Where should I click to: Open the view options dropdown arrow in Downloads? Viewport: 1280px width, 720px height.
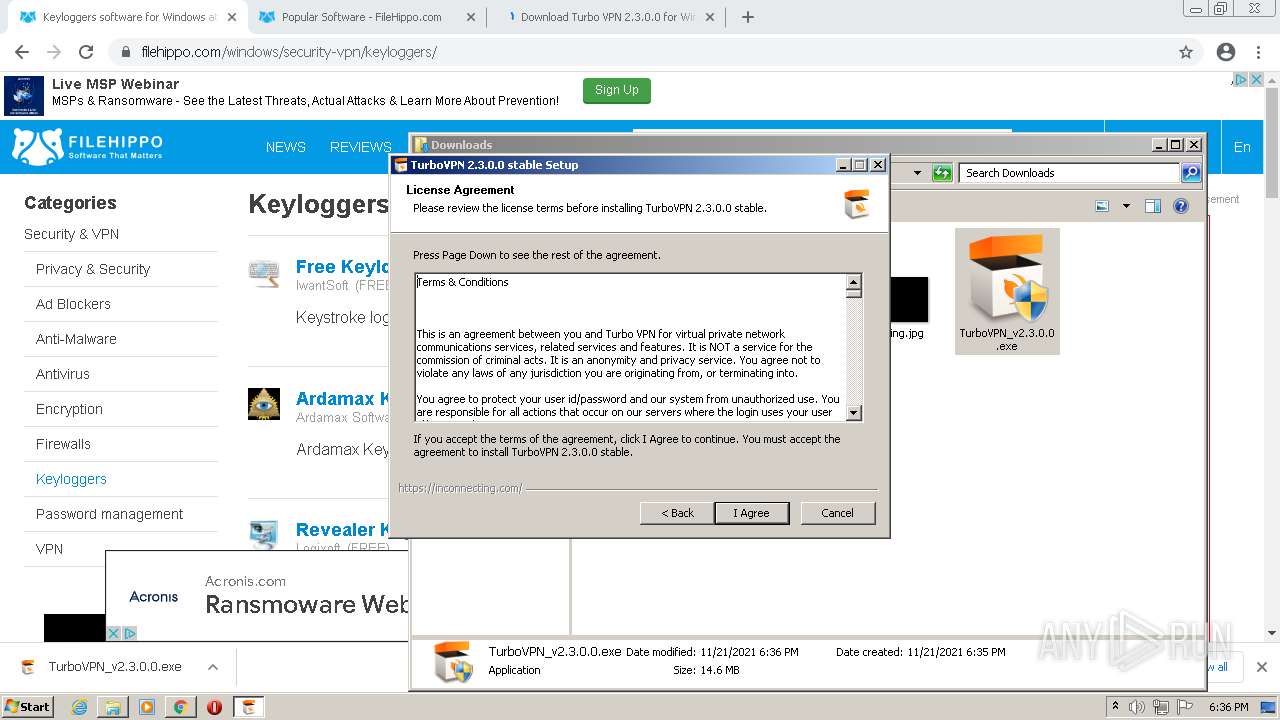click(1126, 206)
